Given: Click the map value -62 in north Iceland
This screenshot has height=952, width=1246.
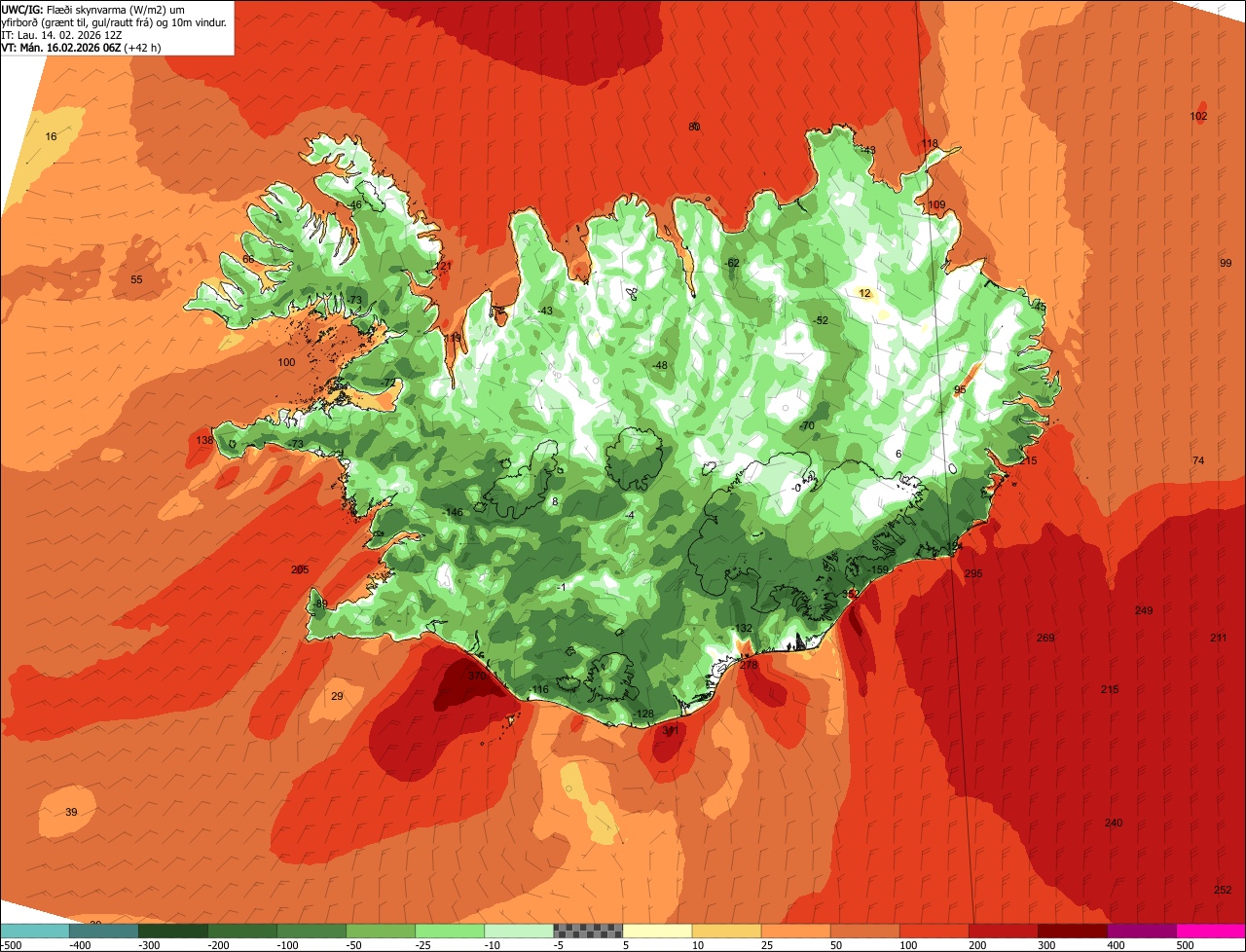Looking at the screenshot, I should click(732, 263).
